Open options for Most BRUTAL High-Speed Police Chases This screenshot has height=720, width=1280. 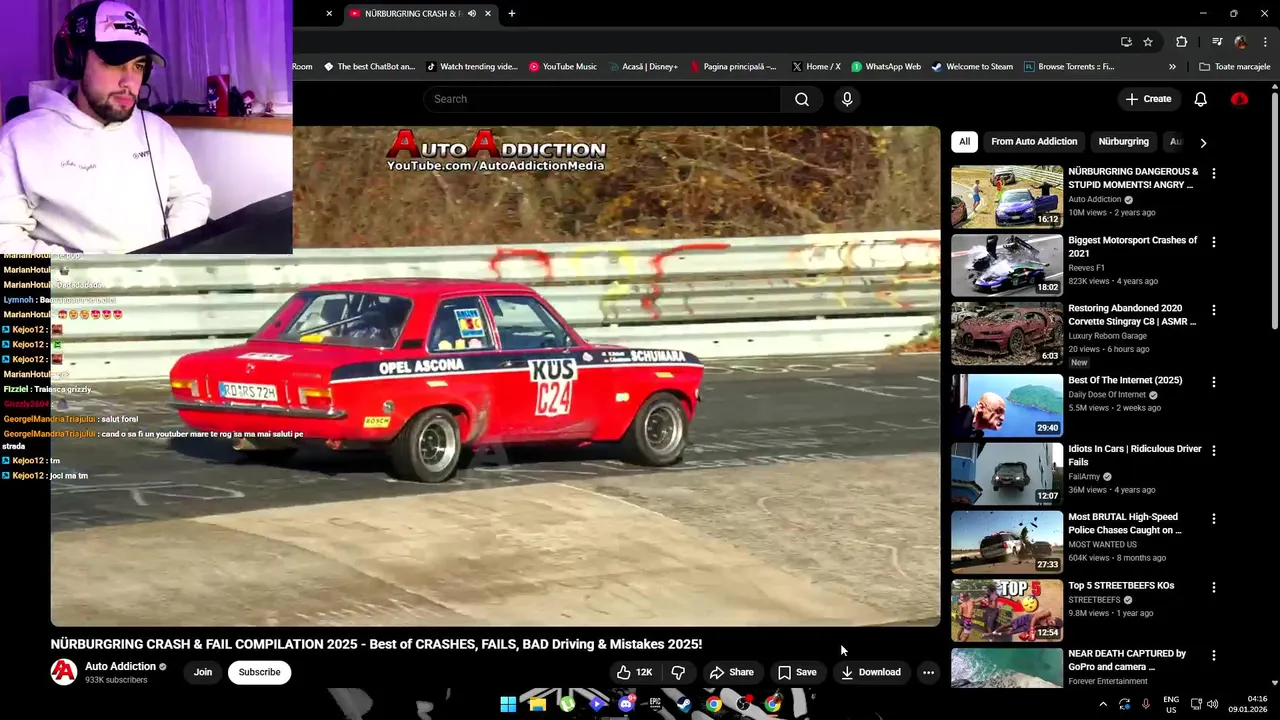pyautogui.click(x=1213, y=519)
